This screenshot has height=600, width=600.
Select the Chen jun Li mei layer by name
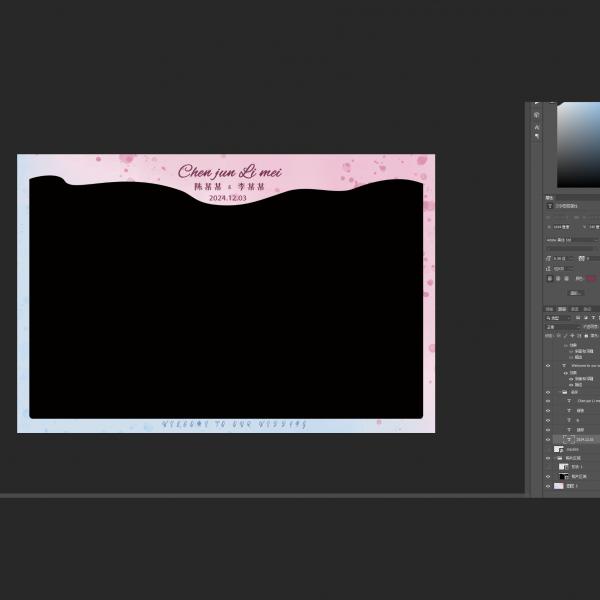[x=588, y=401]
